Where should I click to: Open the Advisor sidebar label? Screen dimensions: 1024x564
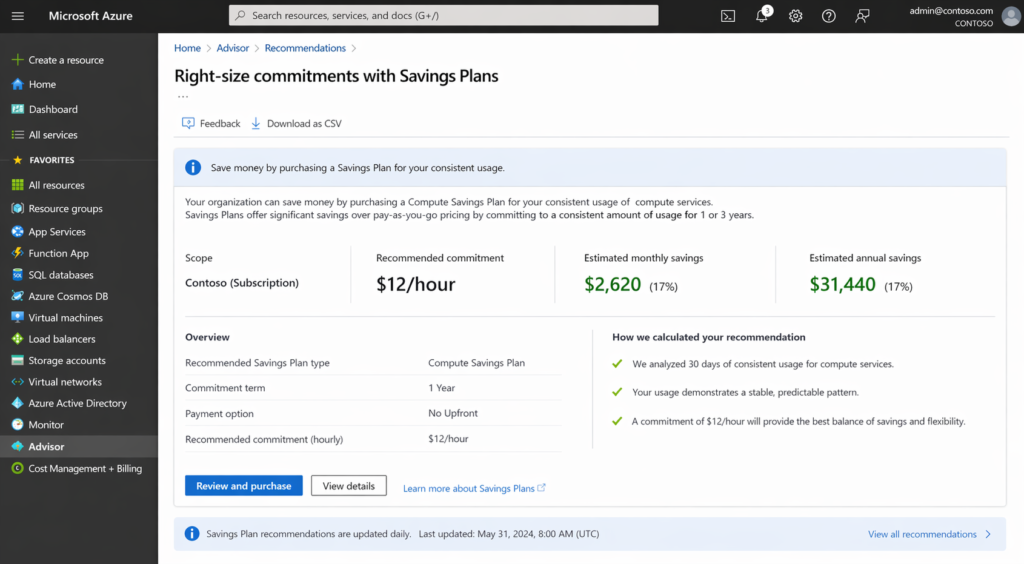tap(46, 446)
